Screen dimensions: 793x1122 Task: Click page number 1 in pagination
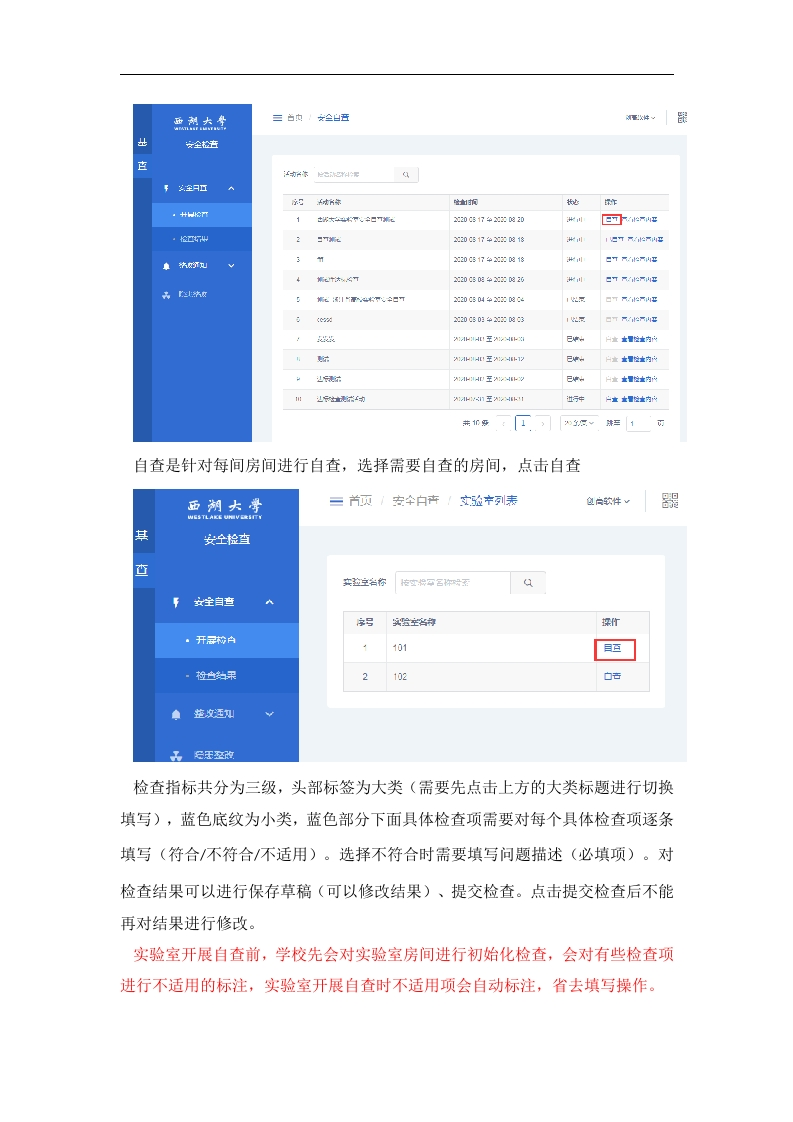[x=522, y=423]
